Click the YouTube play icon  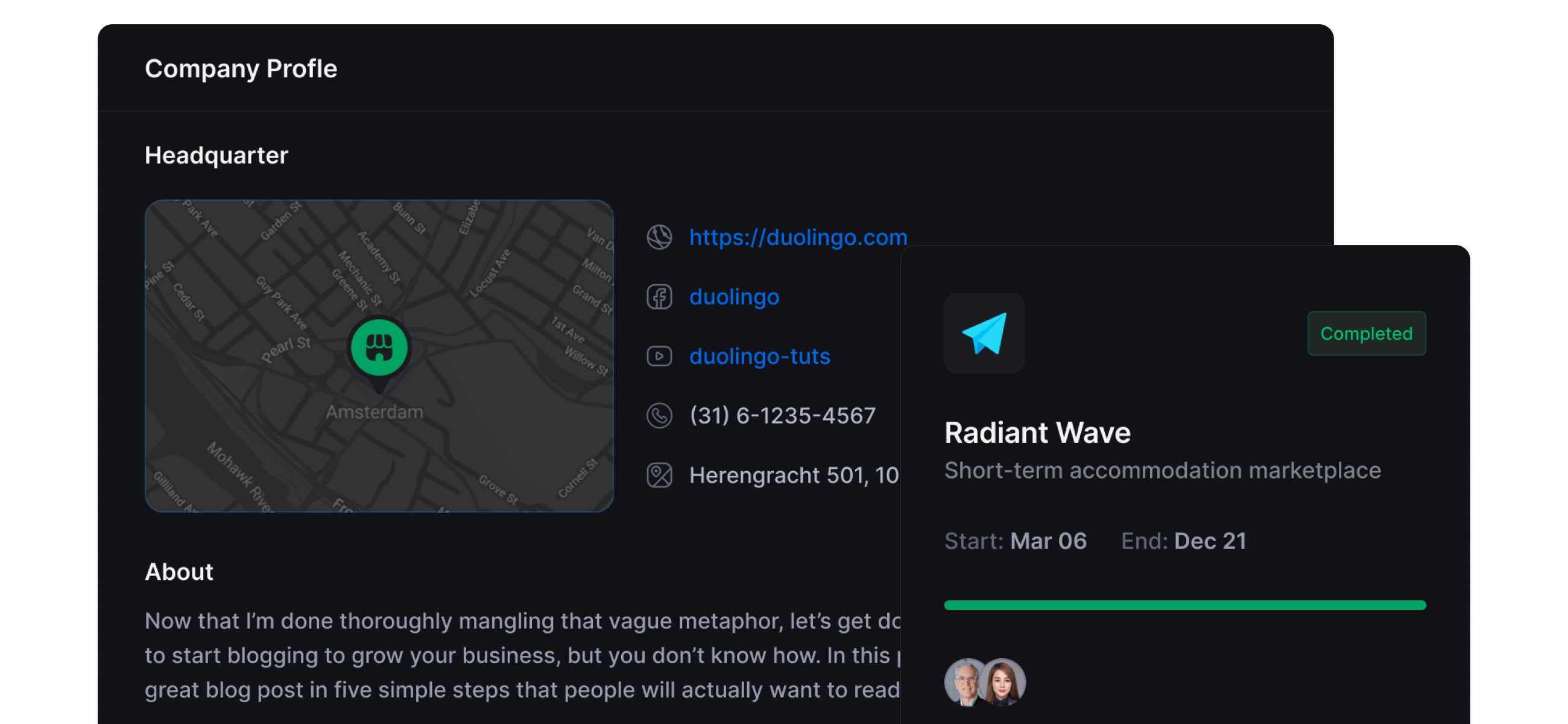(659, 356)
